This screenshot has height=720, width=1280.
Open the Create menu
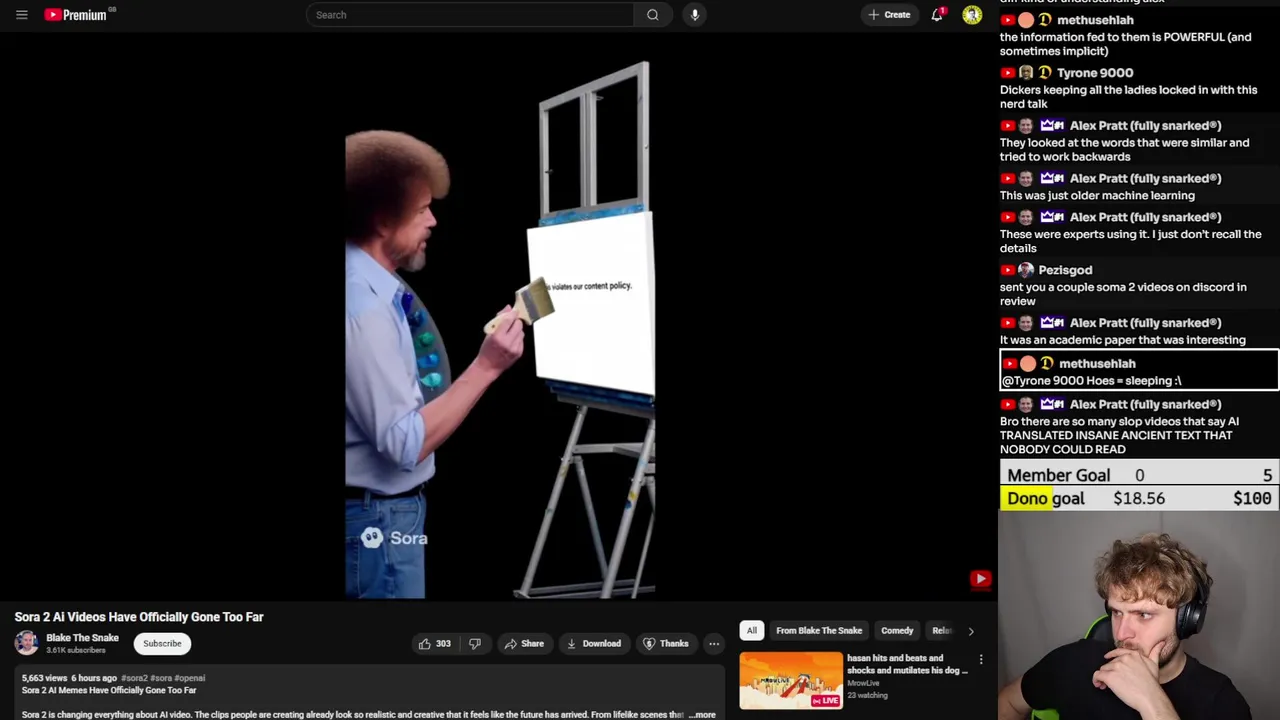tap(889, 15)
